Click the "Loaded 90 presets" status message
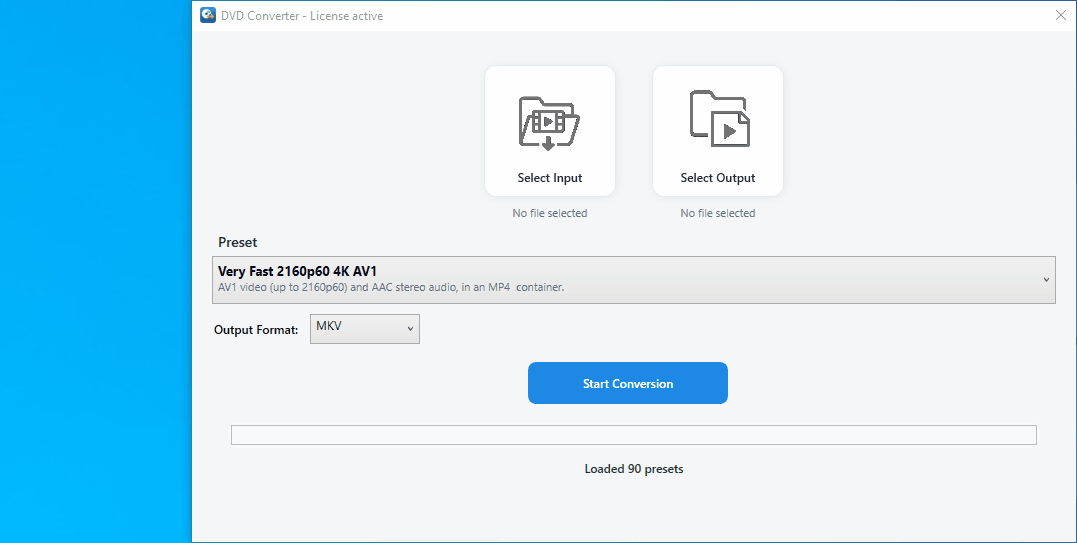Viewport: 1077px width, 543px height. [x=633, y=469]
